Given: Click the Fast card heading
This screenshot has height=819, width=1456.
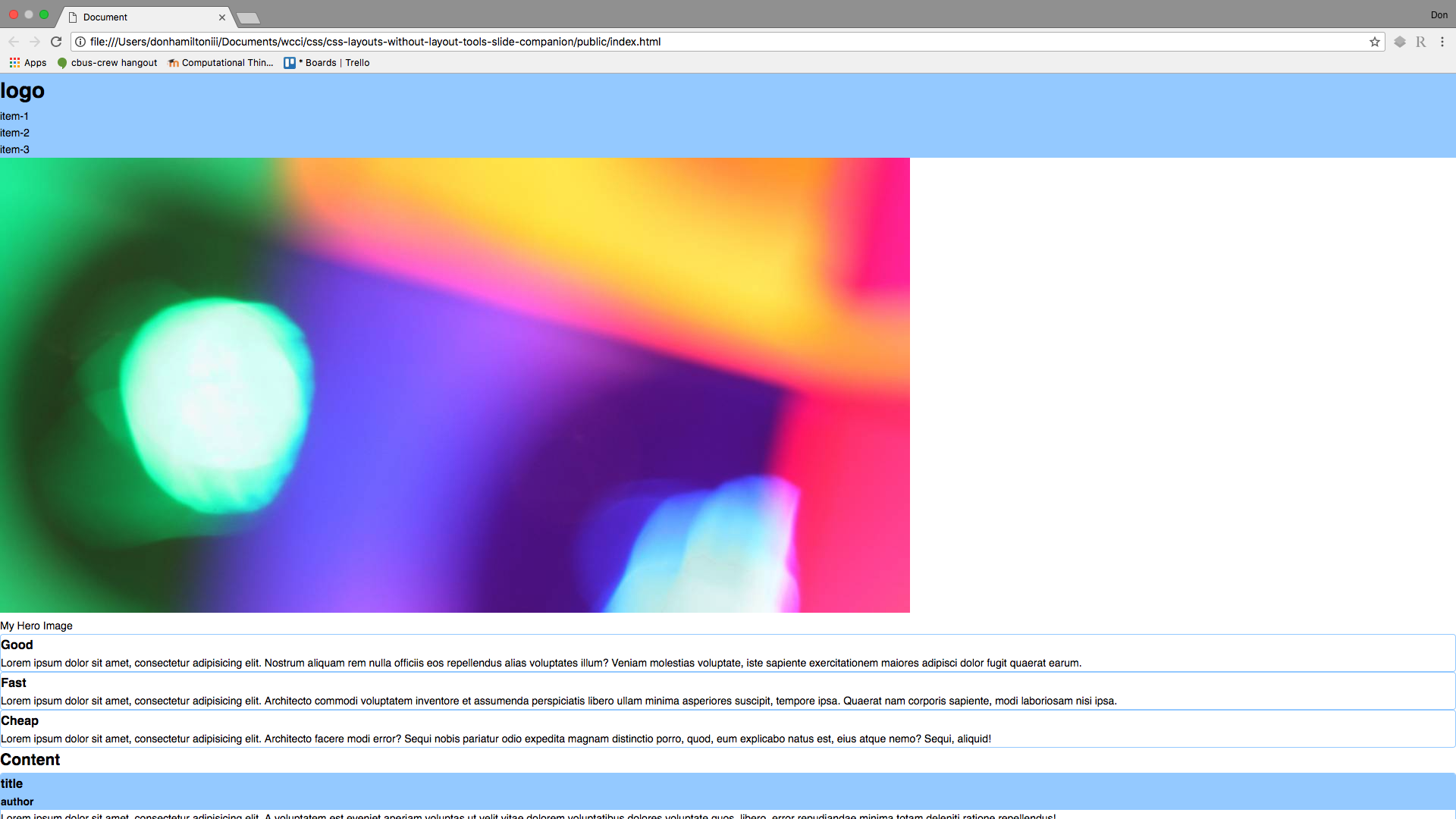Looking at the screenshot, I should click(x=14, y=682).
